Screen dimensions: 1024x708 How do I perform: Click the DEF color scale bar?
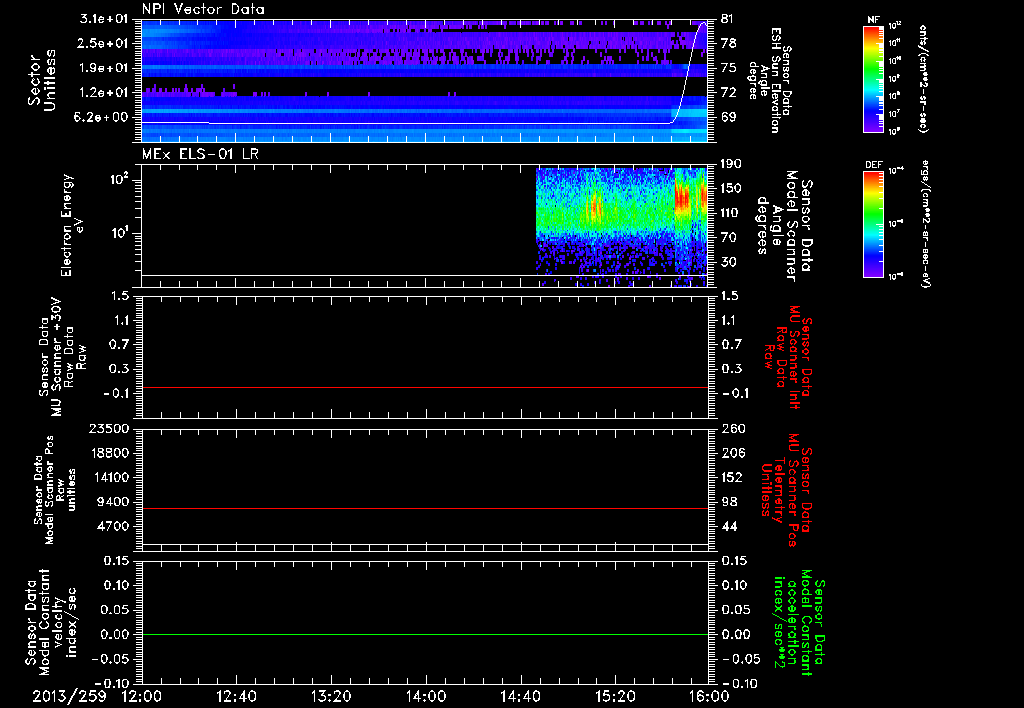coord(874,223)
